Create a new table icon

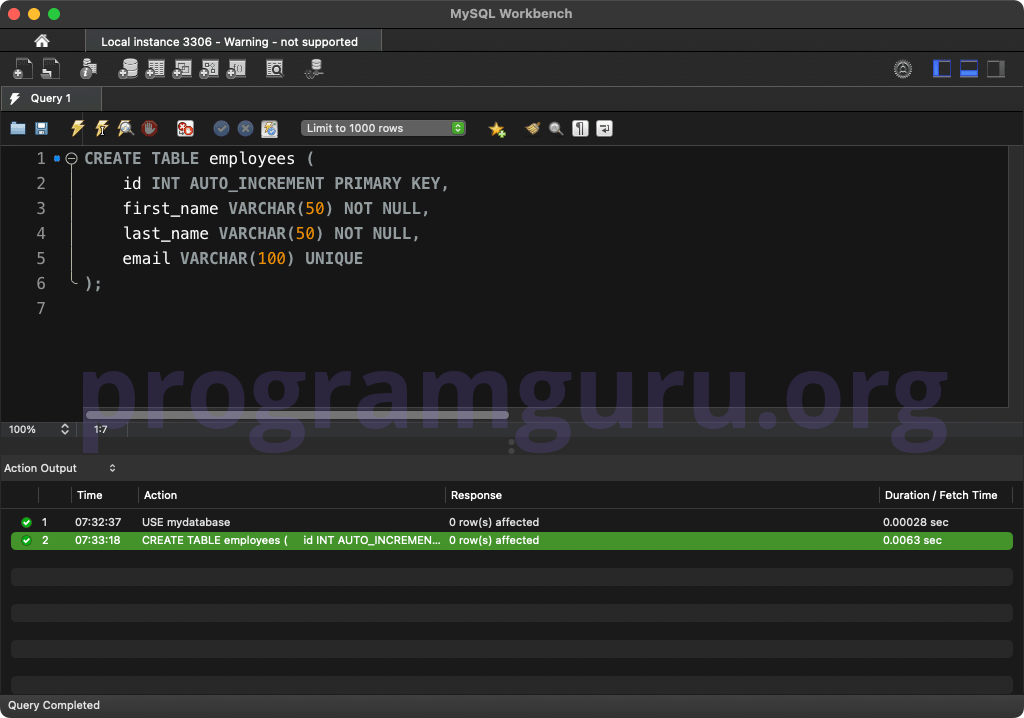[155, 69]
